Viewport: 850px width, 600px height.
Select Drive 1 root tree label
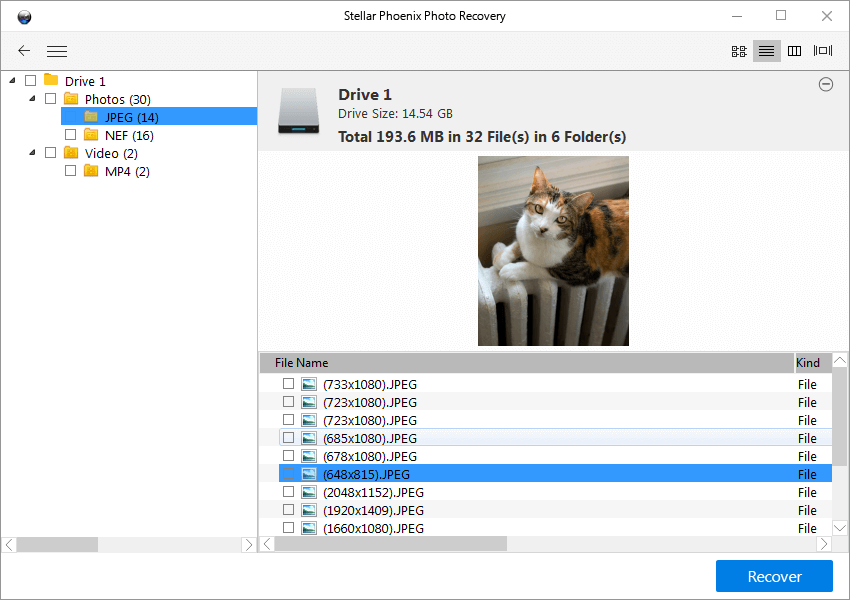tap(85, 81)
